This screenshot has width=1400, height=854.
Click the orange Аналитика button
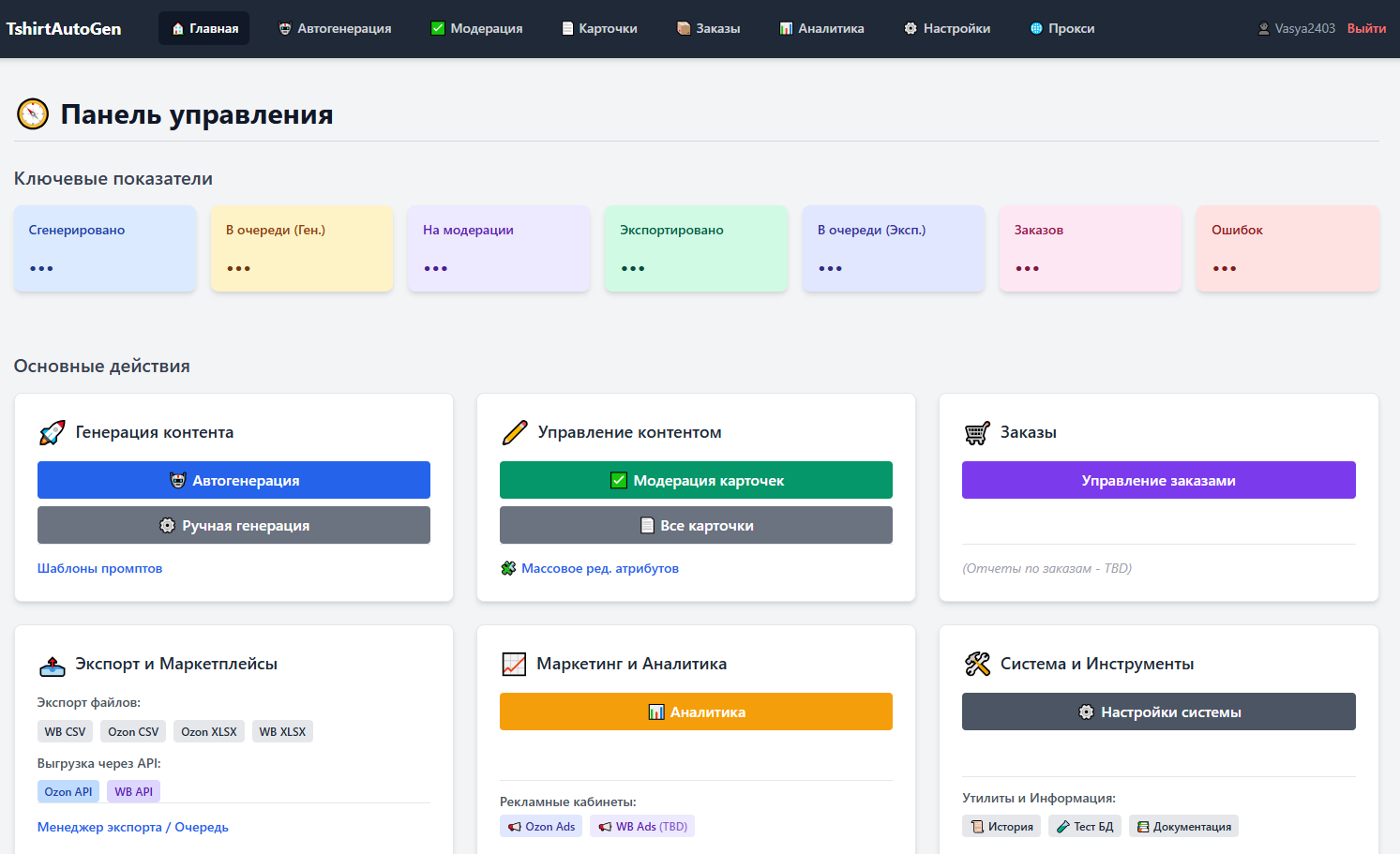point(695,712)
